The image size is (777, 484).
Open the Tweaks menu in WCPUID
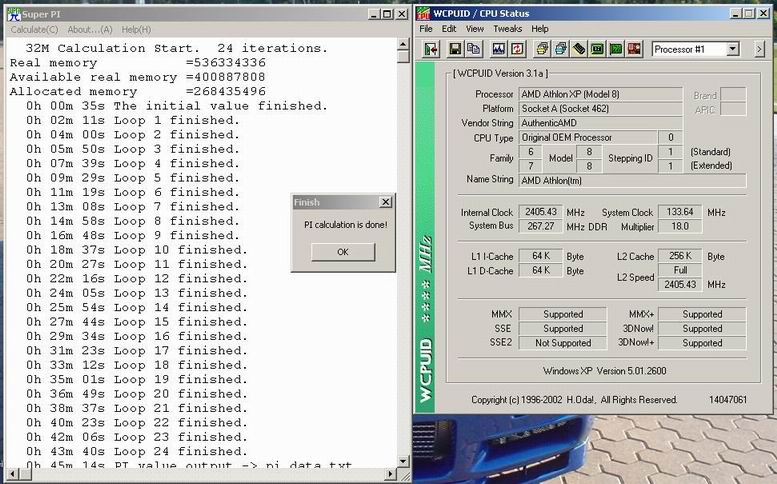[507, 29]
